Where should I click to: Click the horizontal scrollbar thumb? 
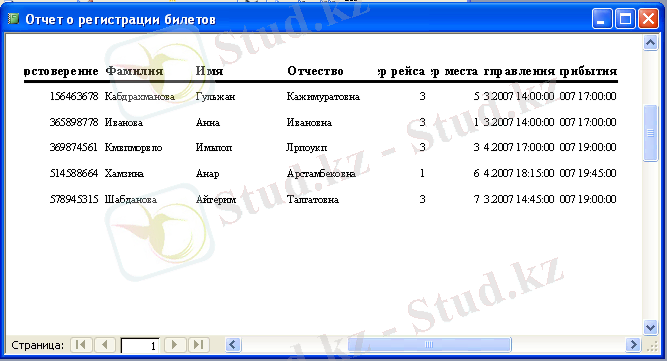(x=429, y=344)
